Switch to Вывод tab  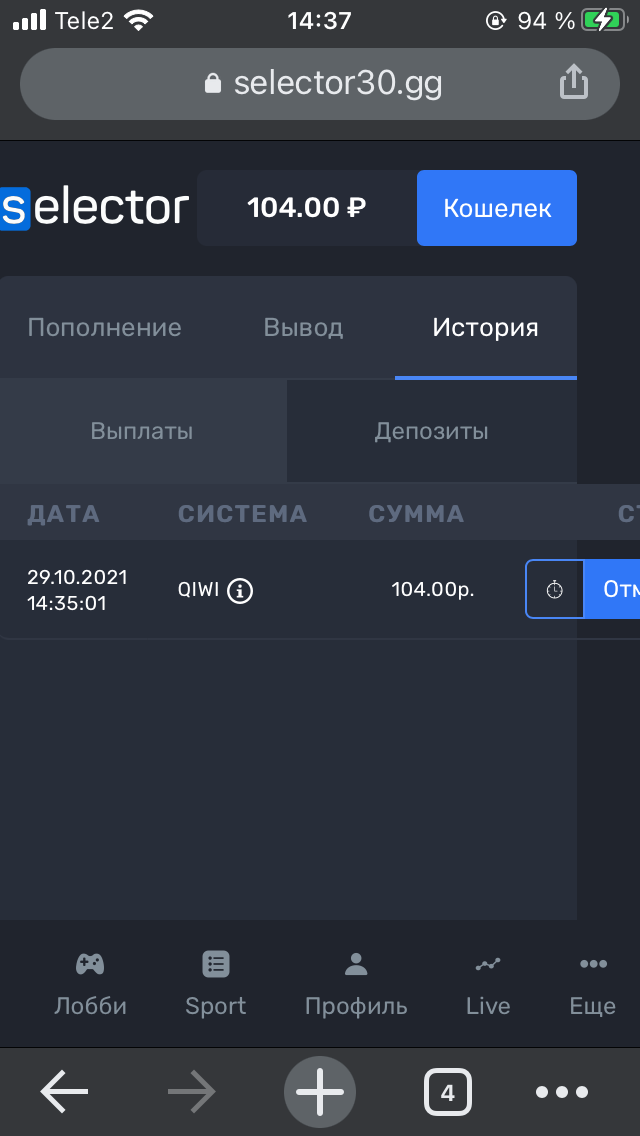pyautogui.click(x=303, y=327)
